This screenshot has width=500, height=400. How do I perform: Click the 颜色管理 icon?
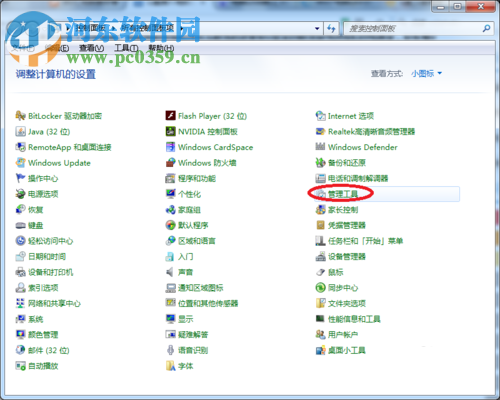click(x=20, y=334)
